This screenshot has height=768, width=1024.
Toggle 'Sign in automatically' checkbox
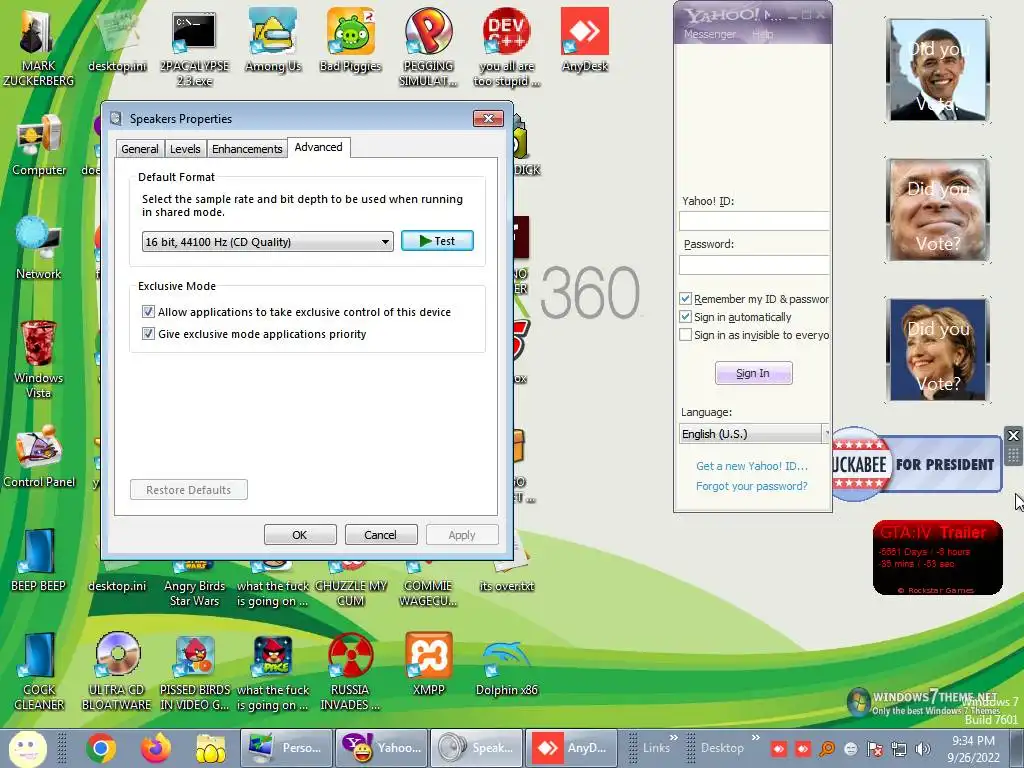(685, 317)
